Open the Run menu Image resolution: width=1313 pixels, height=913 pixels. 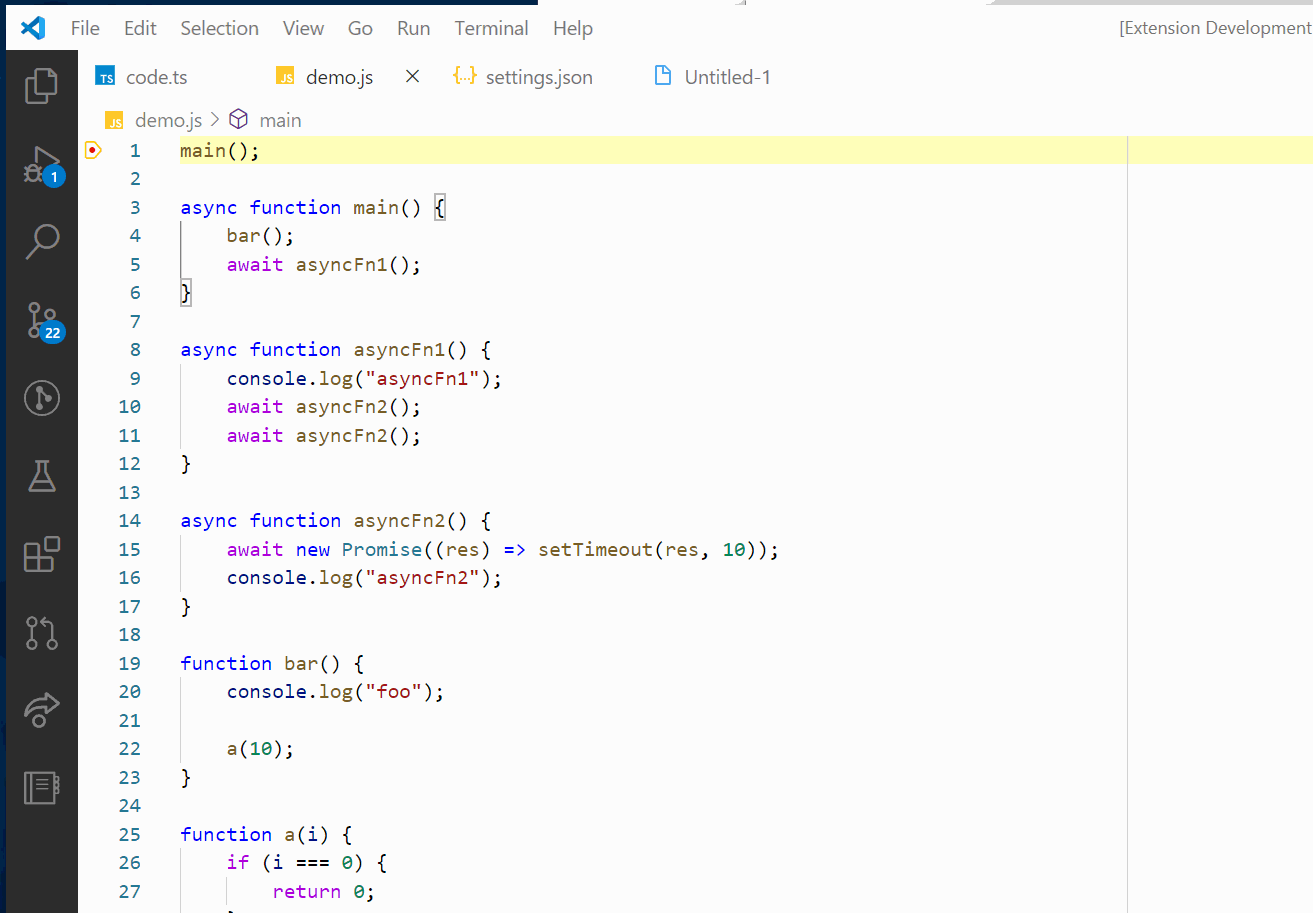(413, 28)
